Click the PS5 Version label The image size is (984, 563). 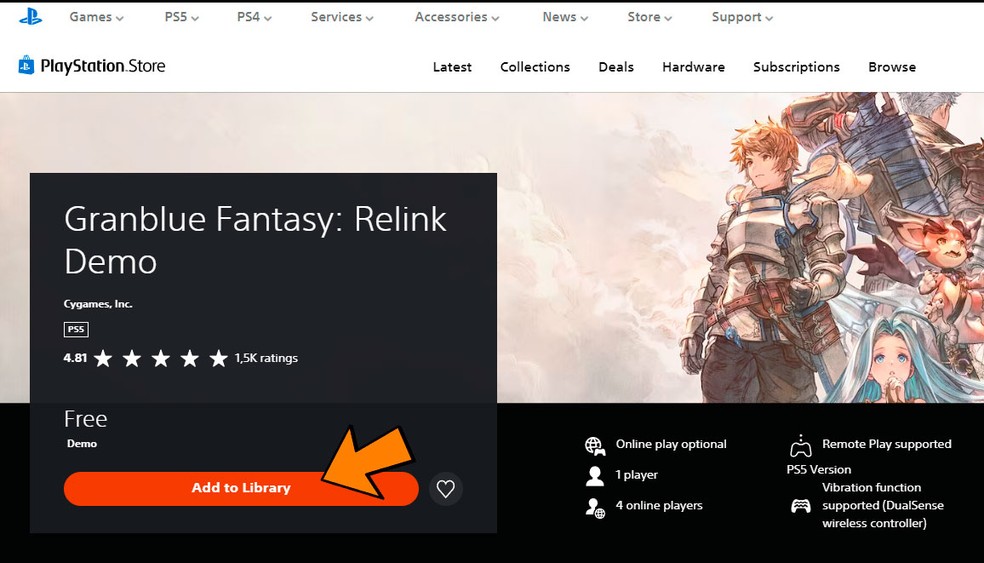pyautogui.click(x=819, y=469)
